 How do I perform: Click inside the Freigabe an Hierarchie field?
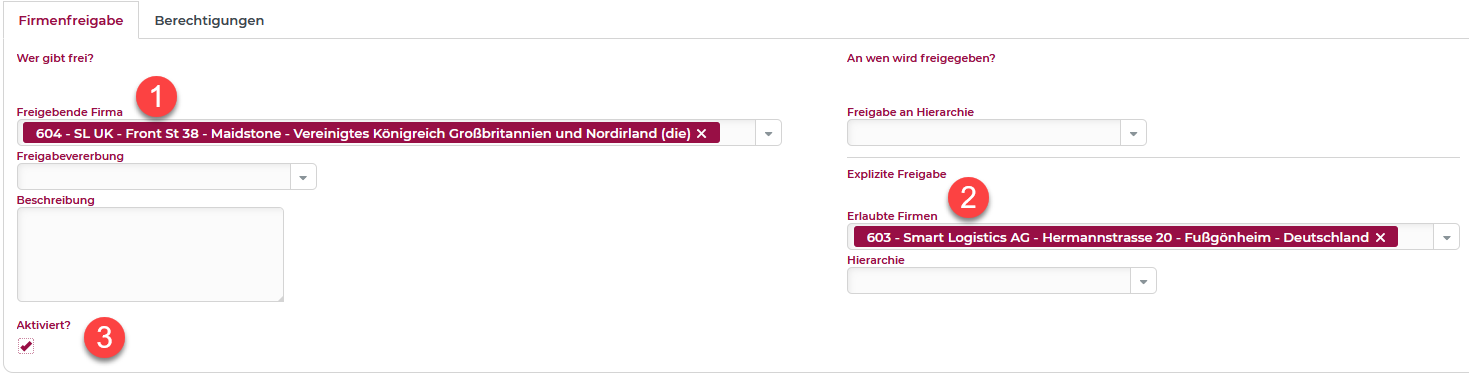984,133
